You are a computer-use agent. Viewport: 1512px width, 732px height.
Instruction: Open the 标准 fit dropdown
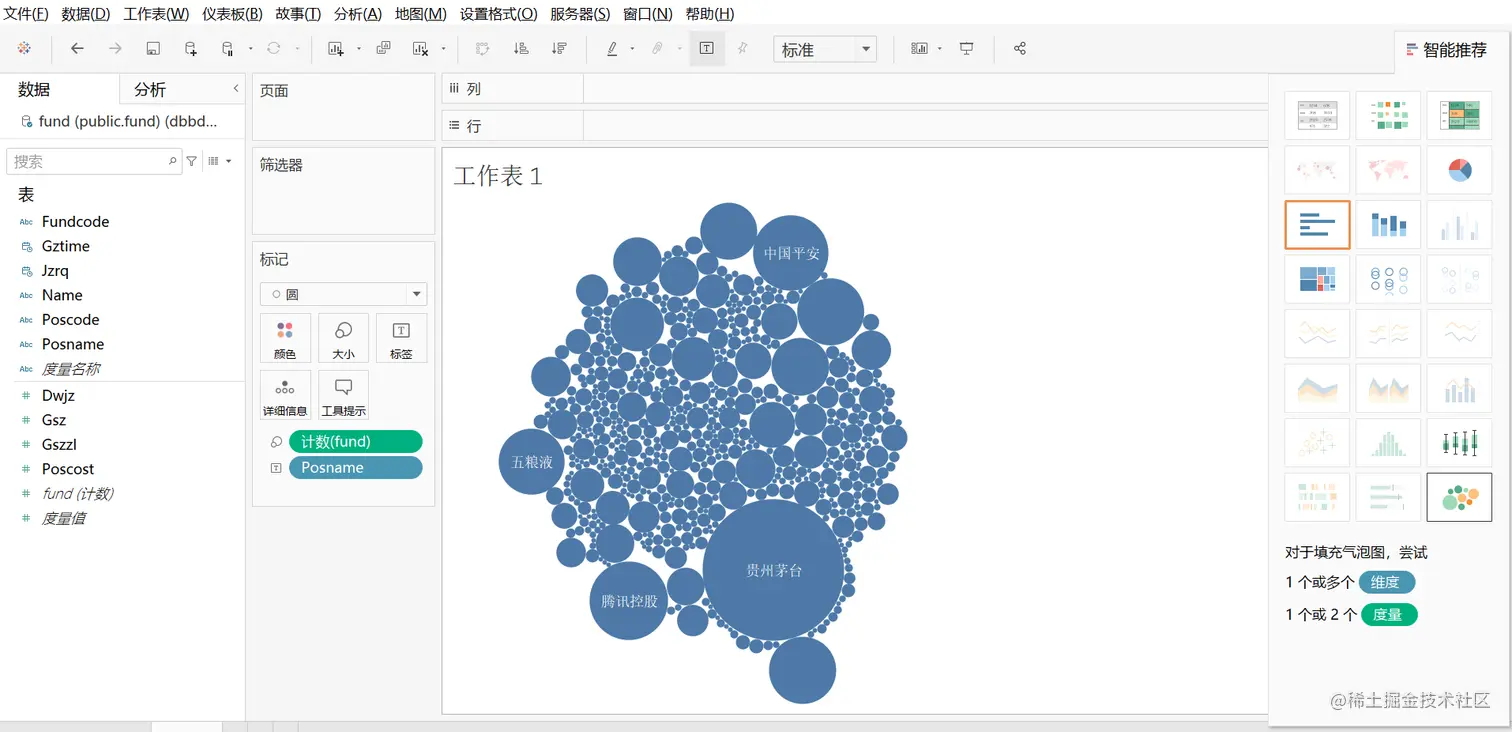coord(825,49)
